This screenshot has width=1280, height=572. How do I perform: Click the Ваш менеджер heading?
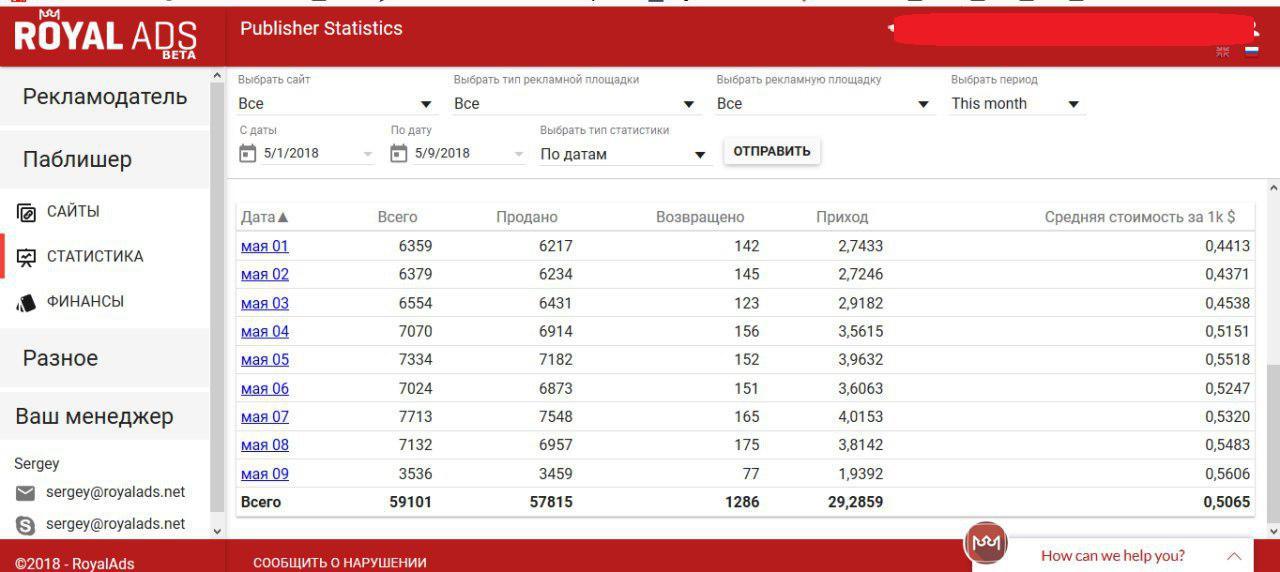(94, 416)
